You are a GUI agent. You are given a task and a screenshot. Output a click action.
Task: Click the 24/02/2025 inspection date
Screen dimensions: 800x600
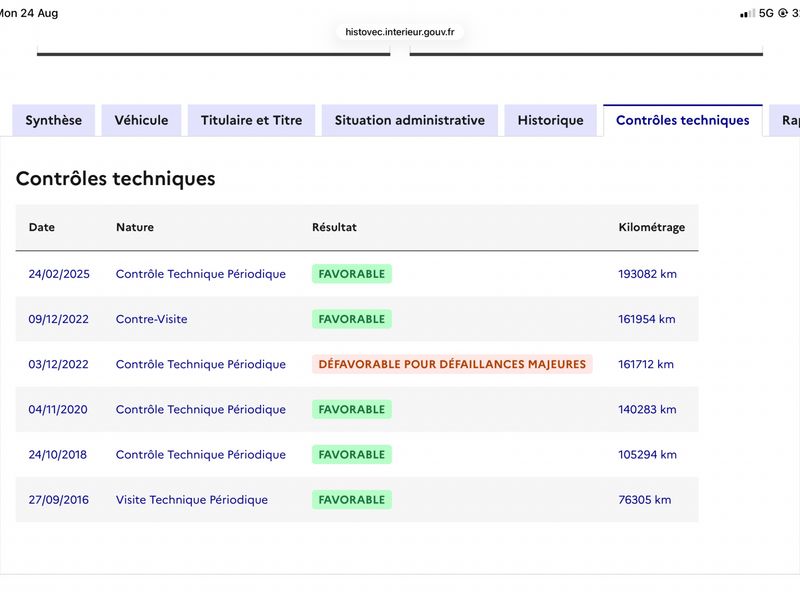pyautogui.click(x=59, y=274)
